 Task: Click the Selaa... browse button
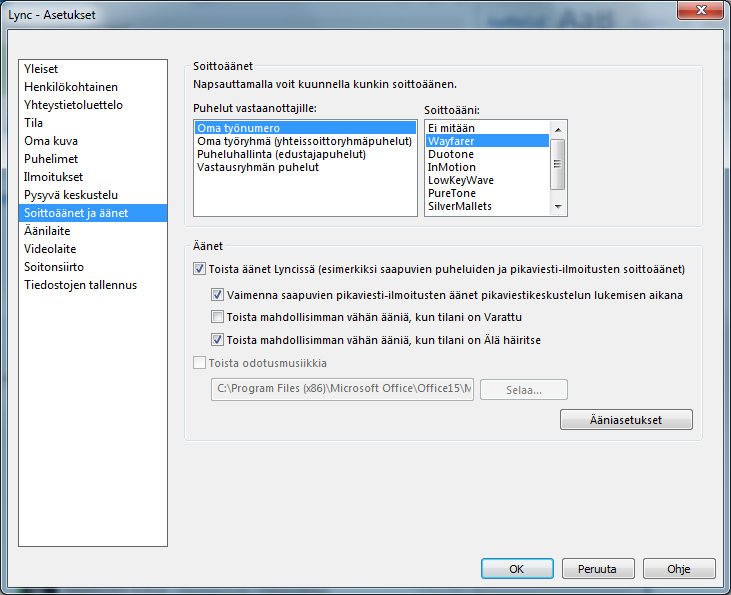pos(524,390)
